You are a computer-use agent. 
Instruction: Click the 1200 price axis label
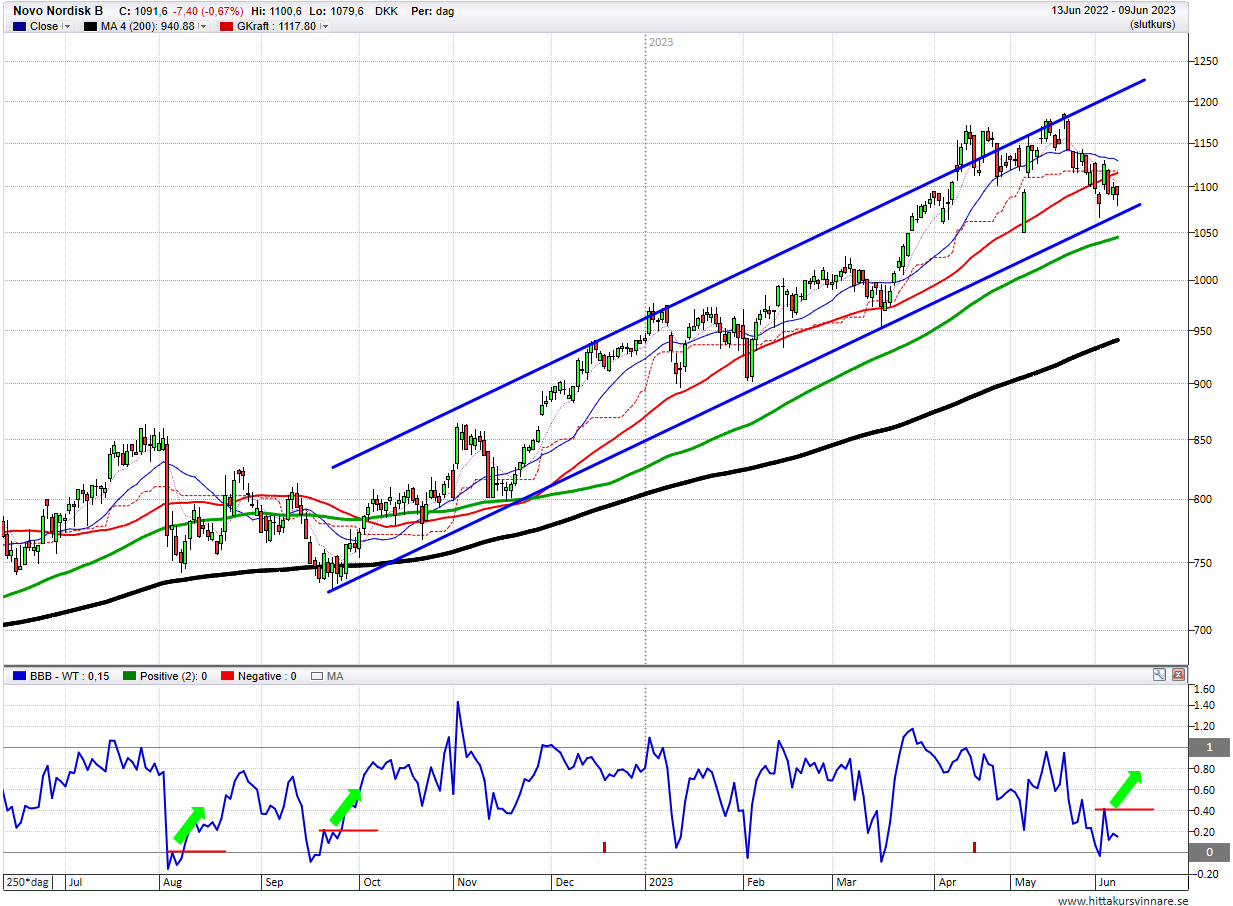1205,102
